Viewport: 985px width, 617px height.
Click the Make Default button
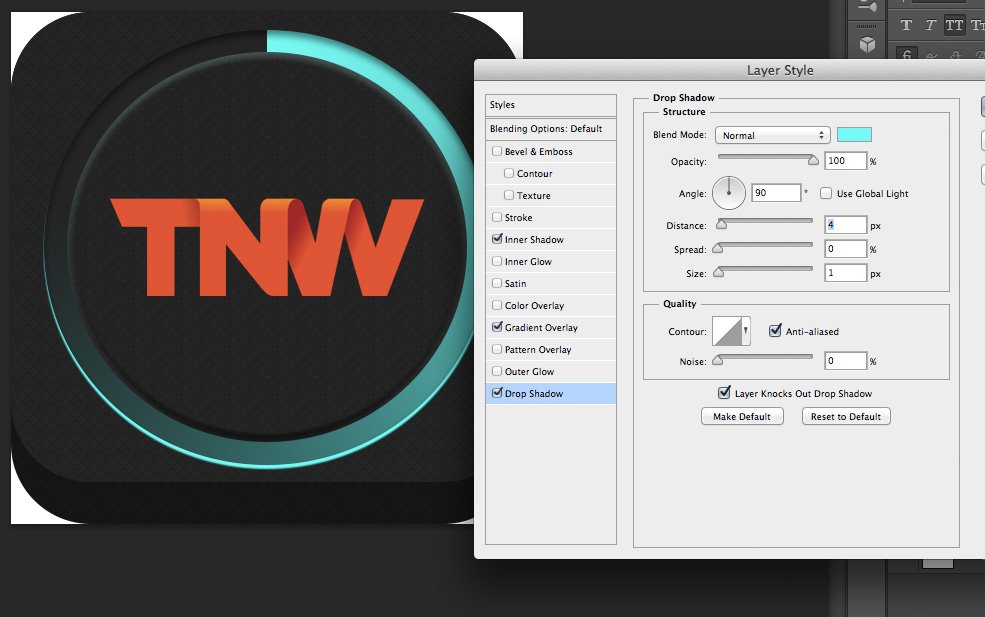(742, 417)
